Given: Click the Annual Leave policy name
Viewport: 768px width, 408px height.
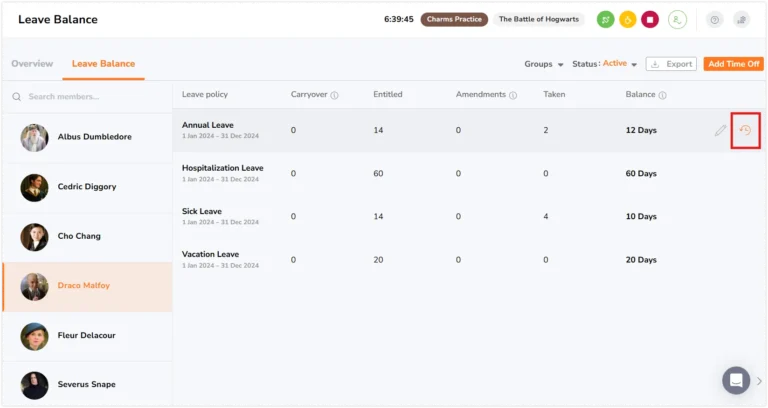Looking at the screenshot, I should [x=208, y=125].
